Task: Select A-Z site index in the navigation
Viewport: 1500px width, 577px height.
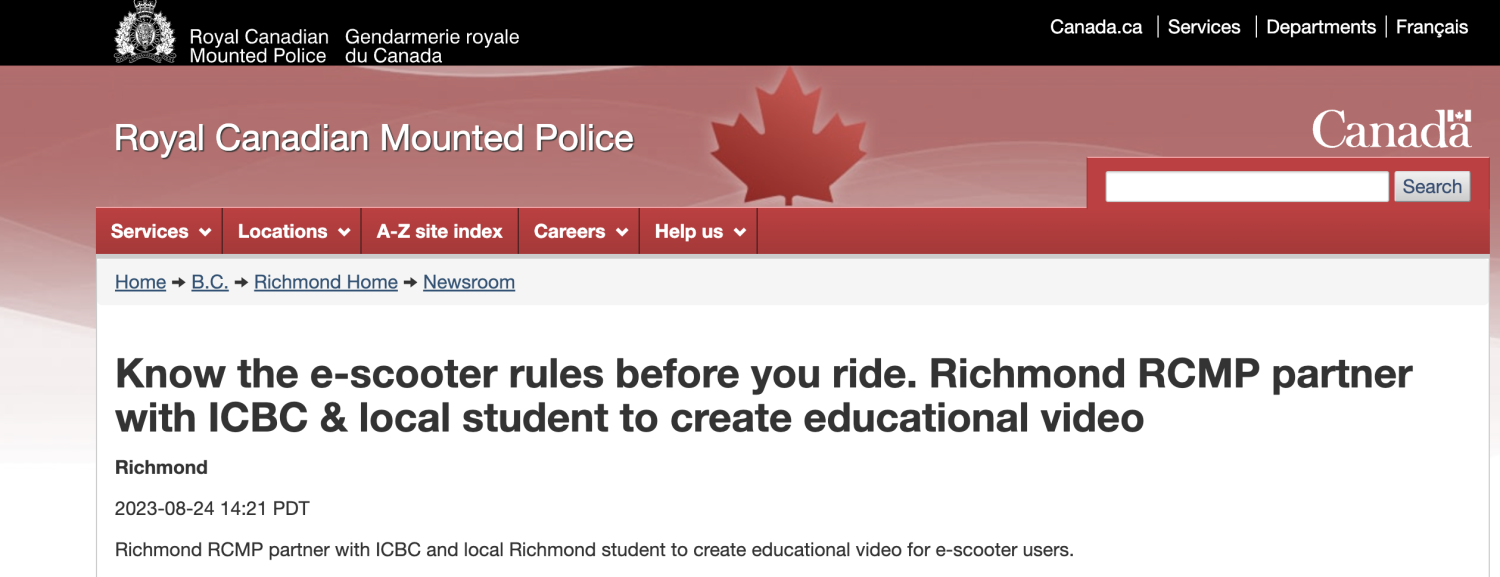Action: 439,231
